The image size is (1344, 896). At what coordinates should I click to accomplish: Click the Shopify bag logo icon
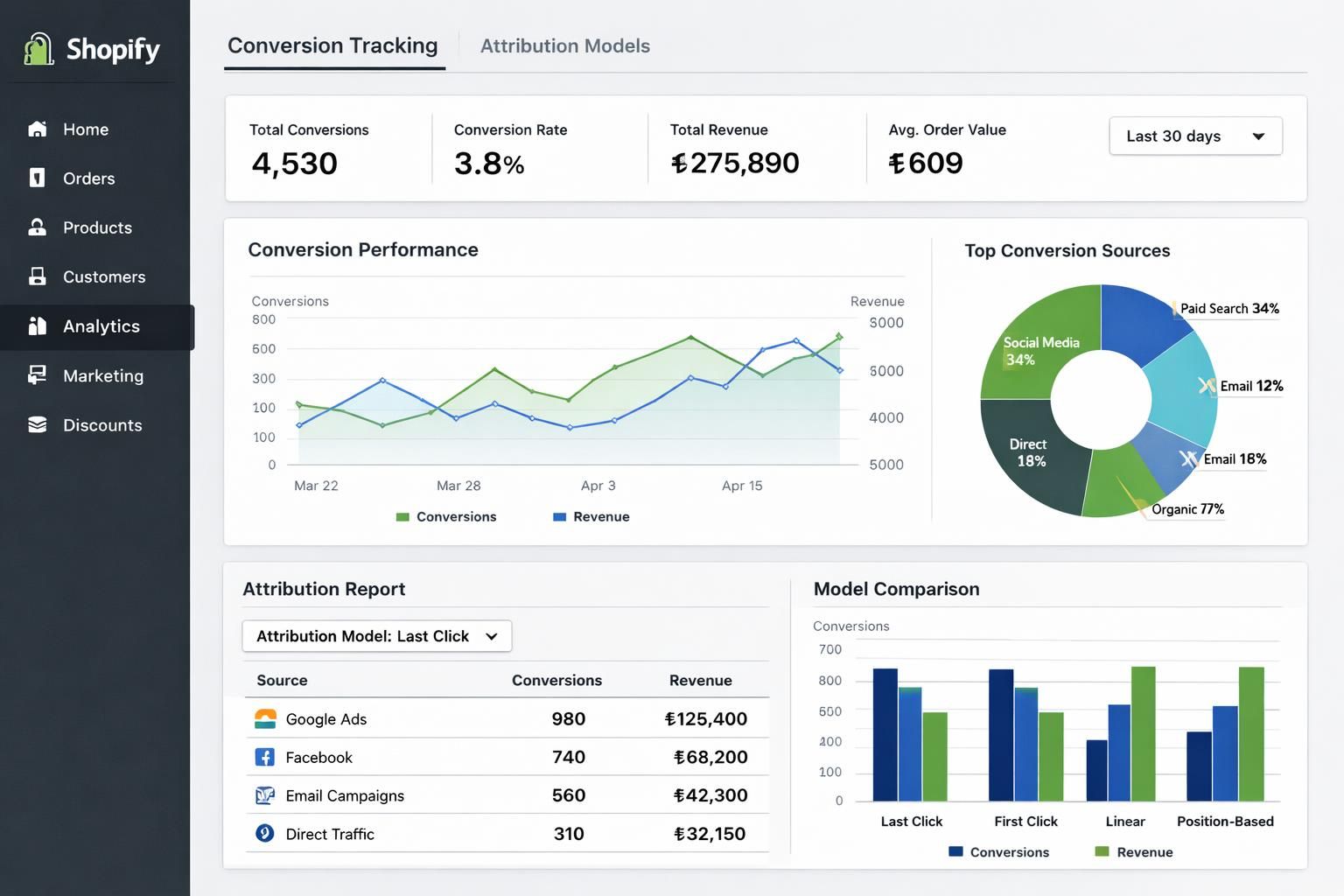[x=38, y=49]
